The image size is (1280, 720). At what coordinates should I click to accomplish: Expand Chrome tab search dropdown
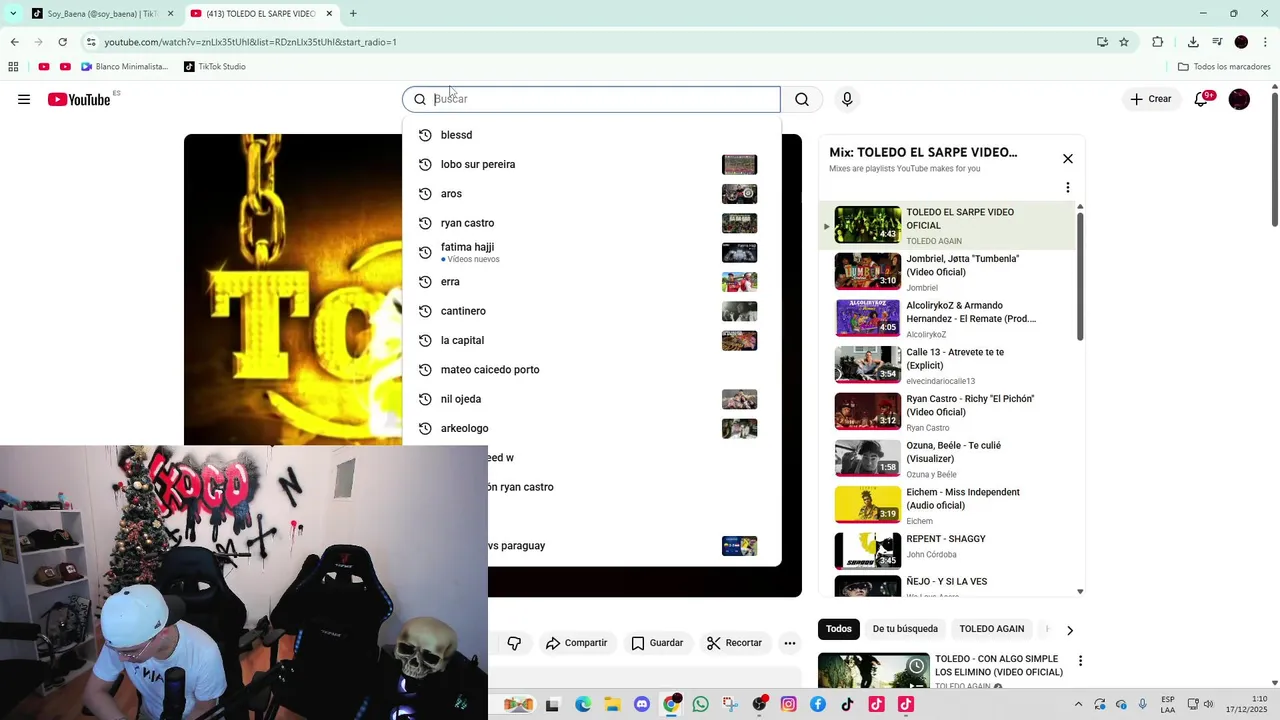[13, 13]
